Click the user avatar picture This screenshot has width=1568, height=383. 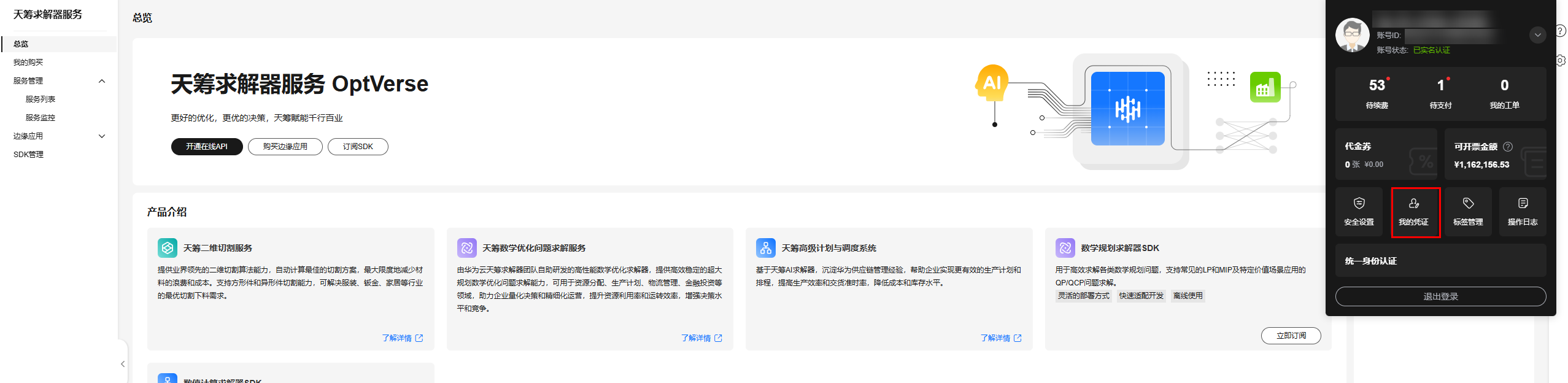point(1352,35)
